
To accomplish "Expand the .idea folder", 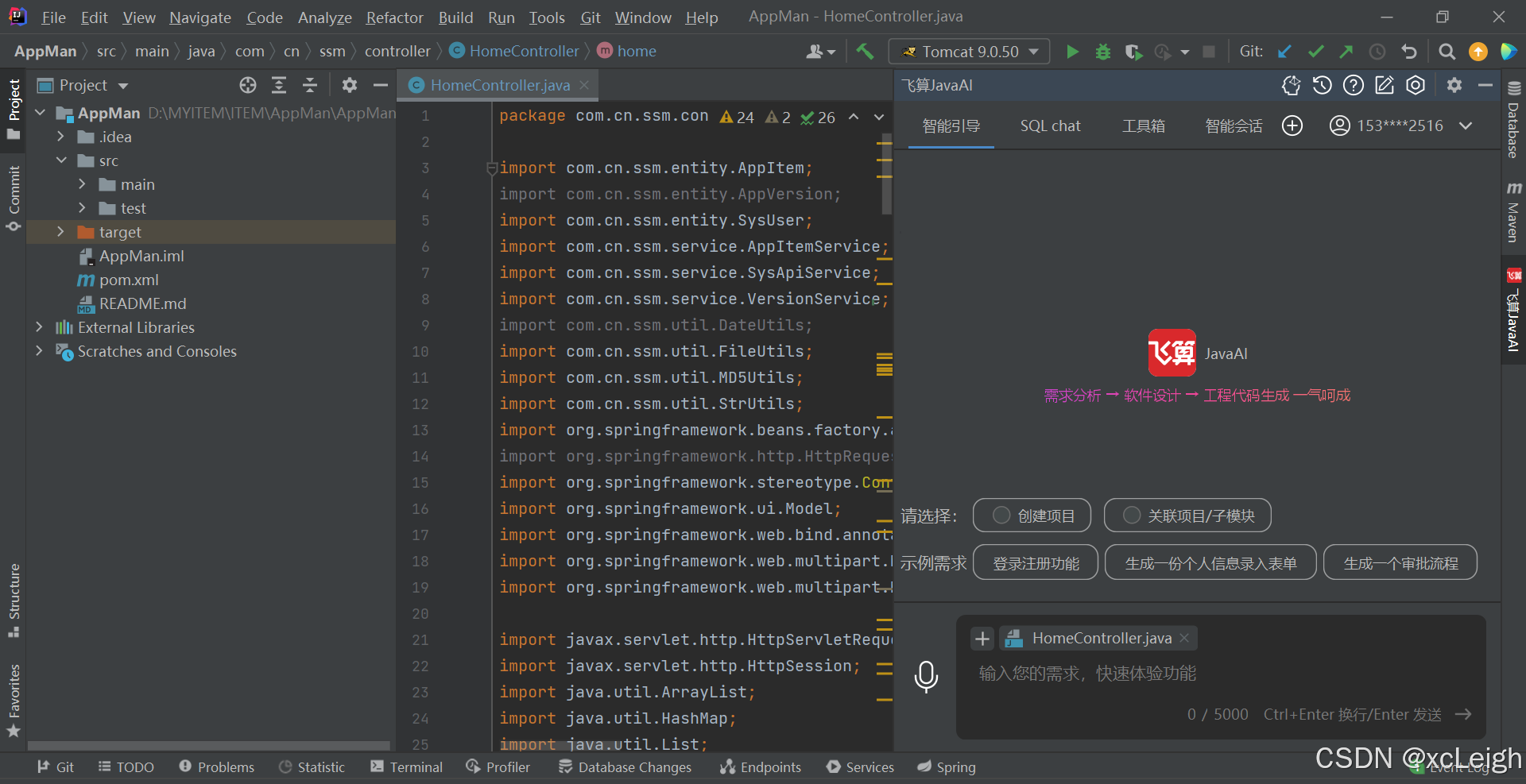I will click(61, 137).
